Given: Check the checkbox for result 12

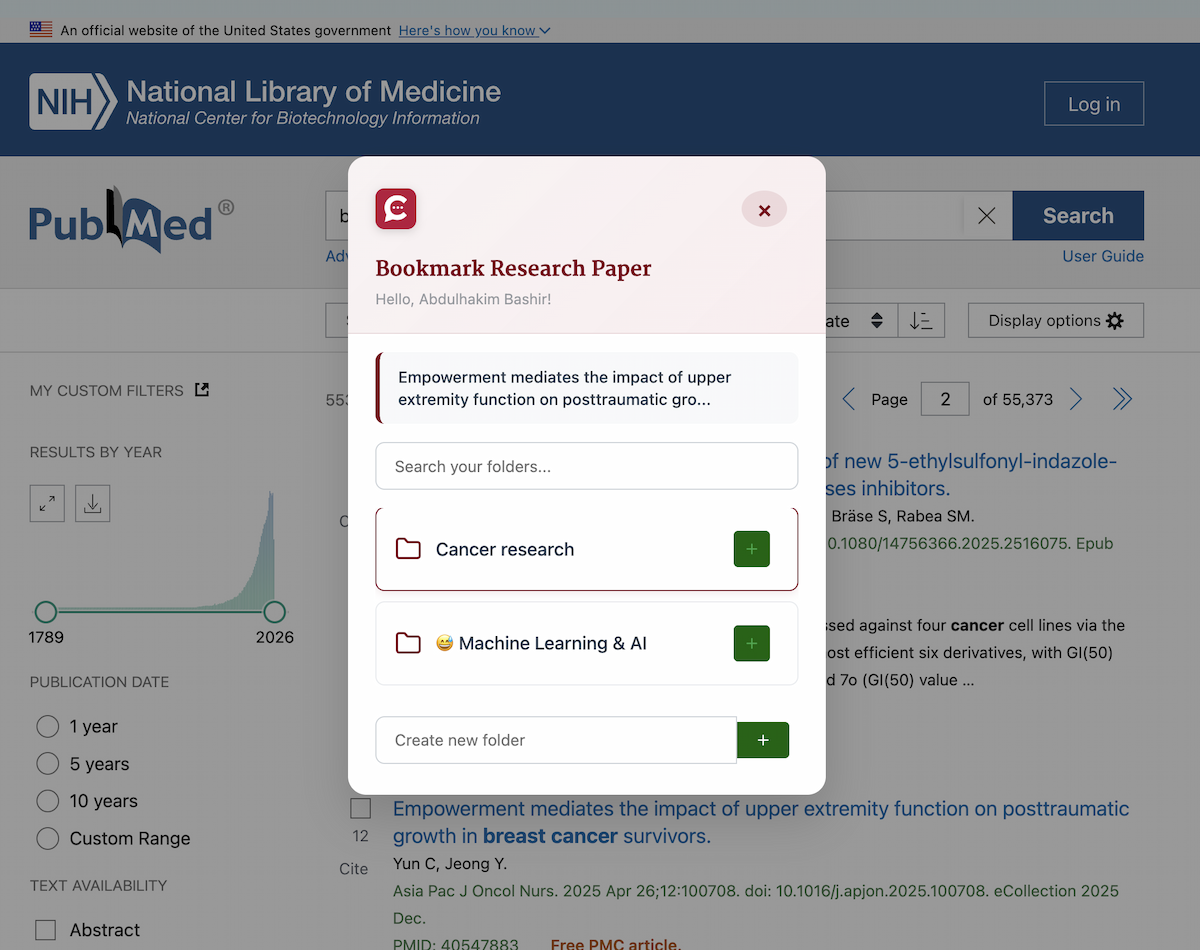Looking at the screenshot, I should tap(361, 808).
